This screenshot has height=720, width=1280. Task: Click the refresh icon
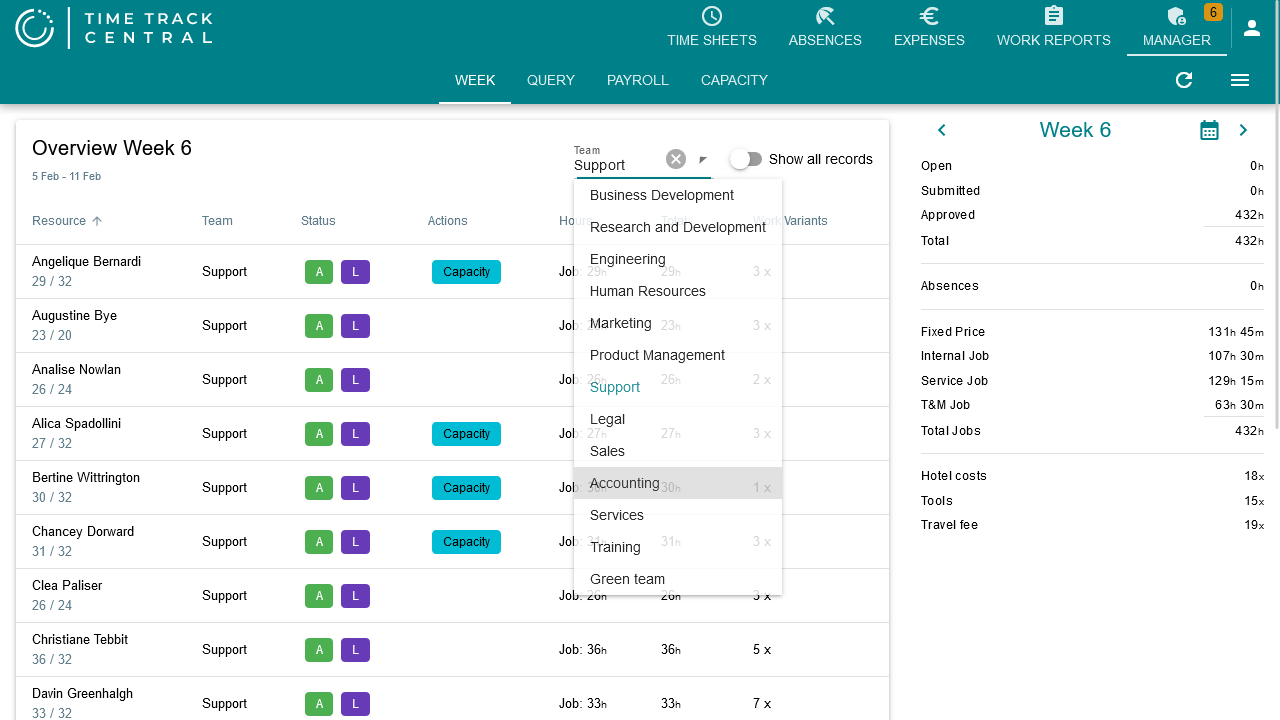(1184, 80)
